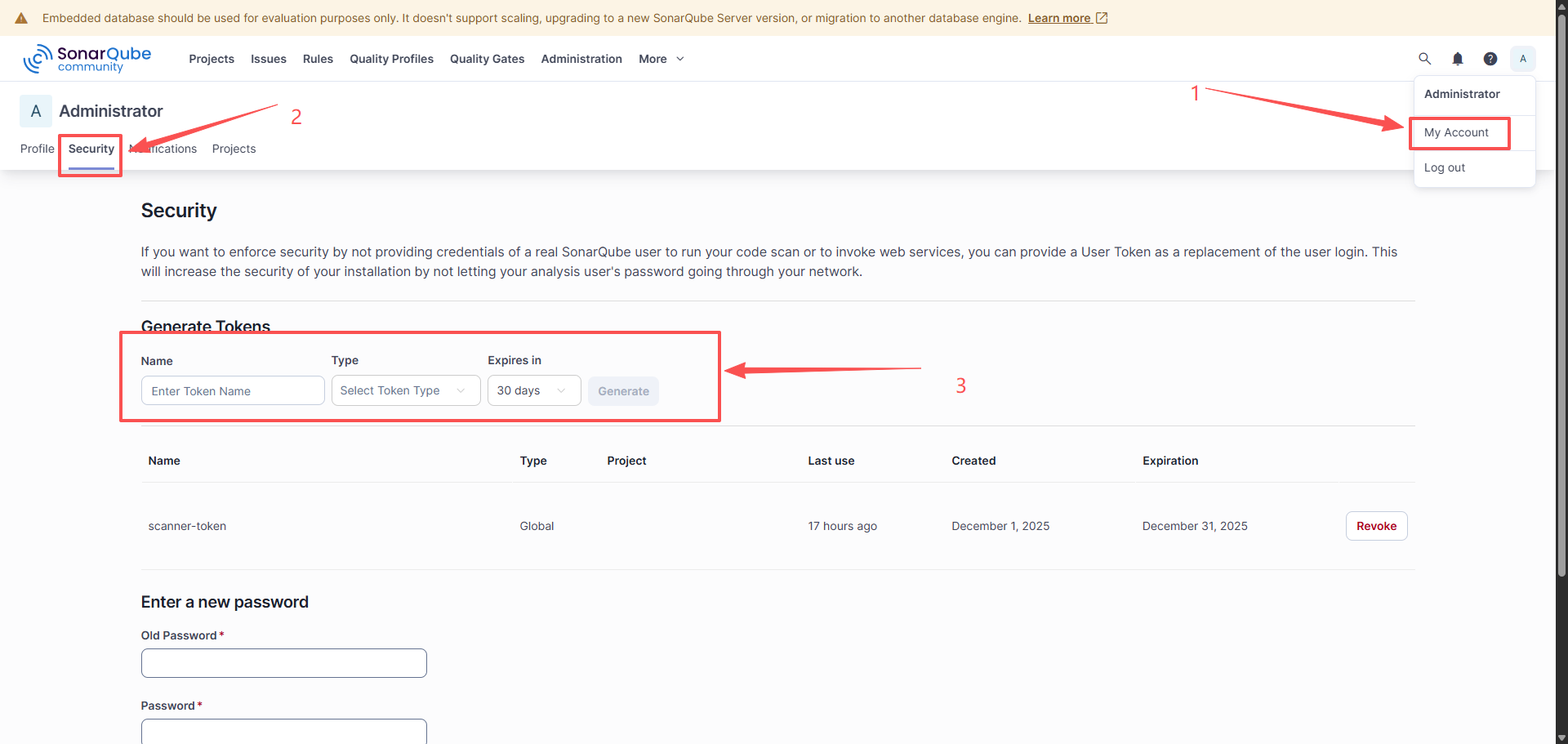Open the Select Token Type dropdown
The height and width of the screenshot is (744, 1568).
[x=405, y=390]
